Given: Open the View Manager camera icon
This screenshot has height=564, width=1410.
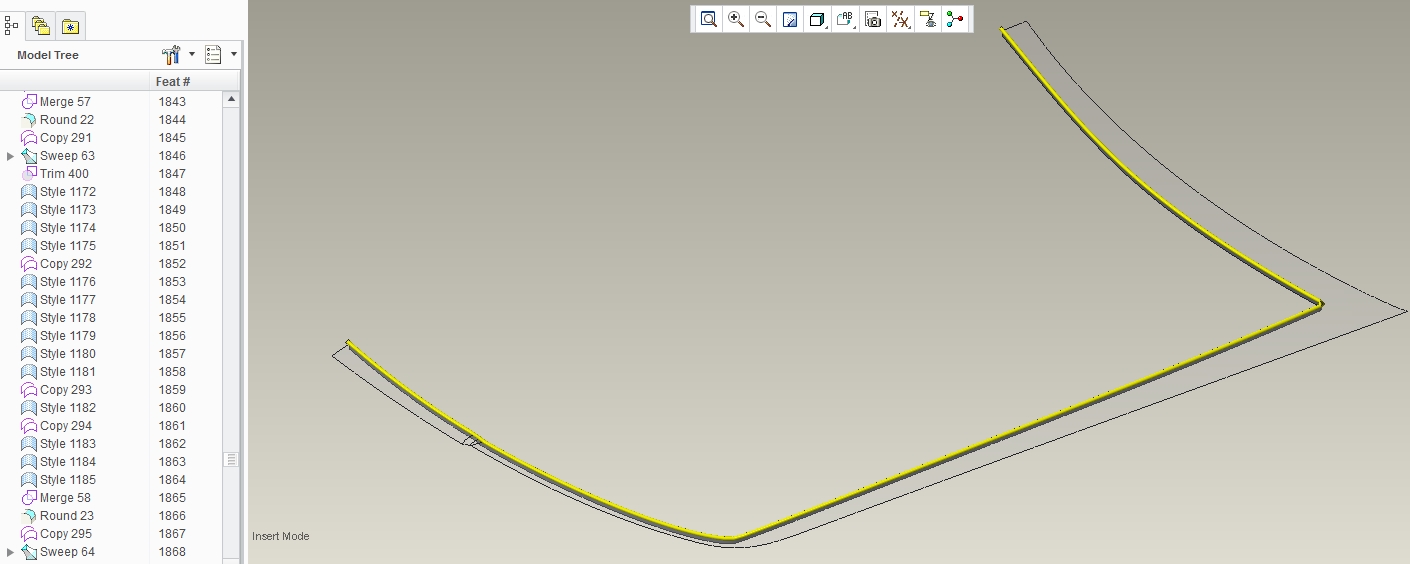Looking at the screenshot, I should (873, 19).
